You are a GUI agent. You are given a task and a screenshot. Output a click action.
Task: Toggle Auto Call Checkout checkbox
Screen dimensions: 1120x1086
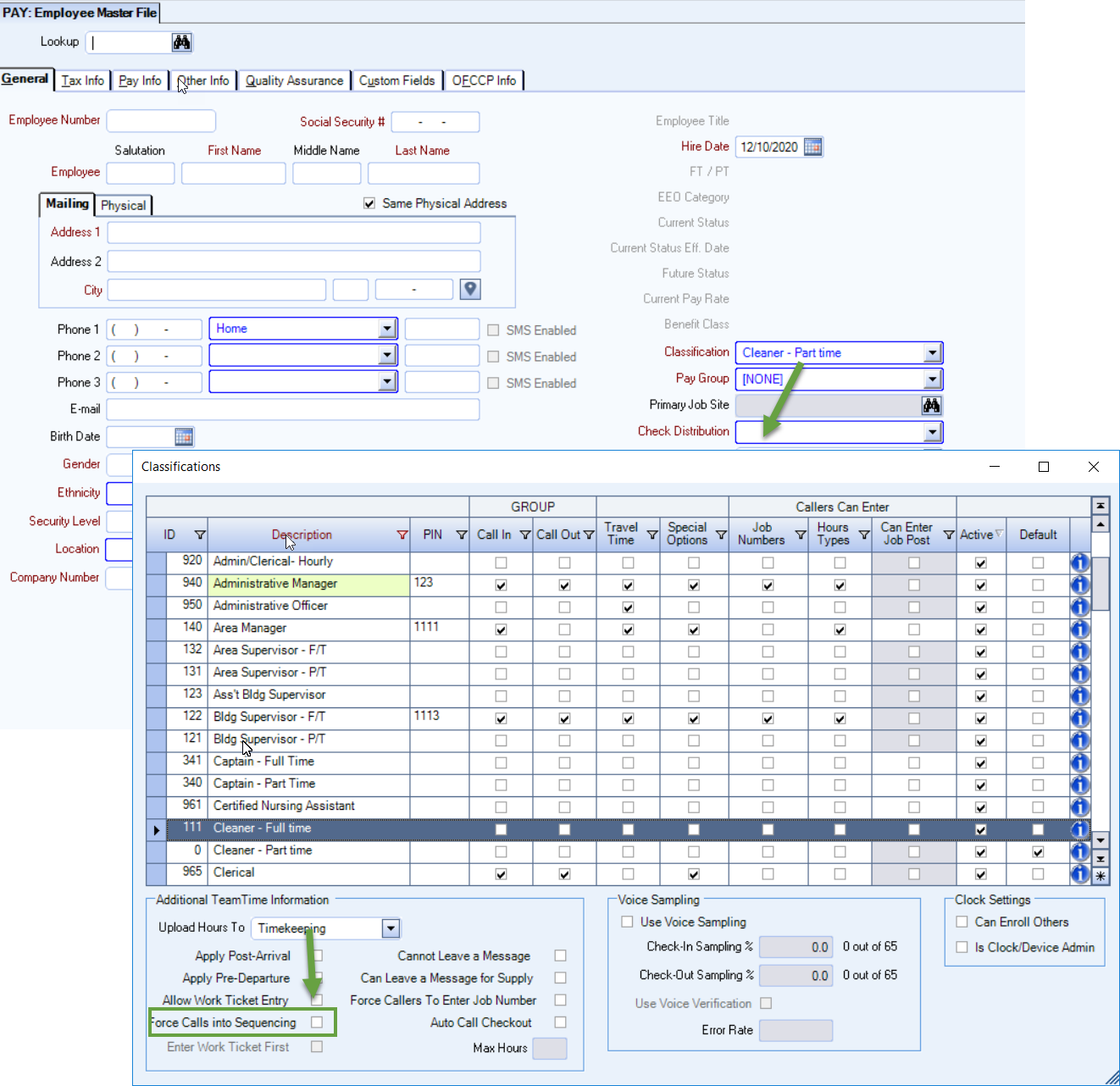point(560,1022)
